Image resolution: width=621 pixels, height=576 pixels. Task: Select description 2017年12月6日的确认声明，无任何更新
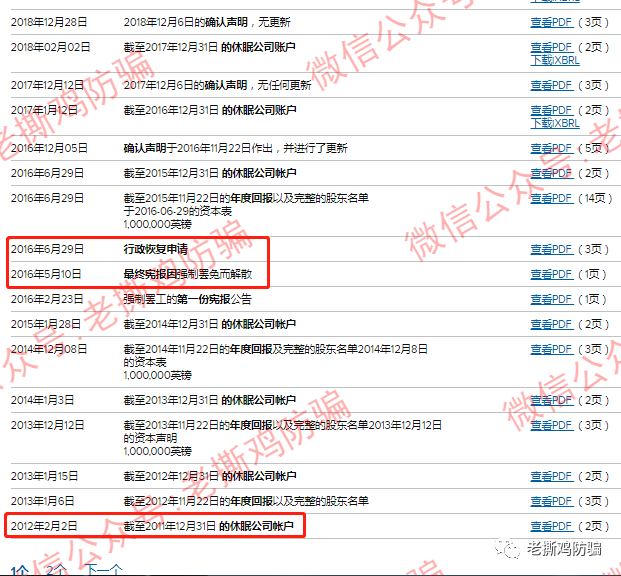(217, 85)
